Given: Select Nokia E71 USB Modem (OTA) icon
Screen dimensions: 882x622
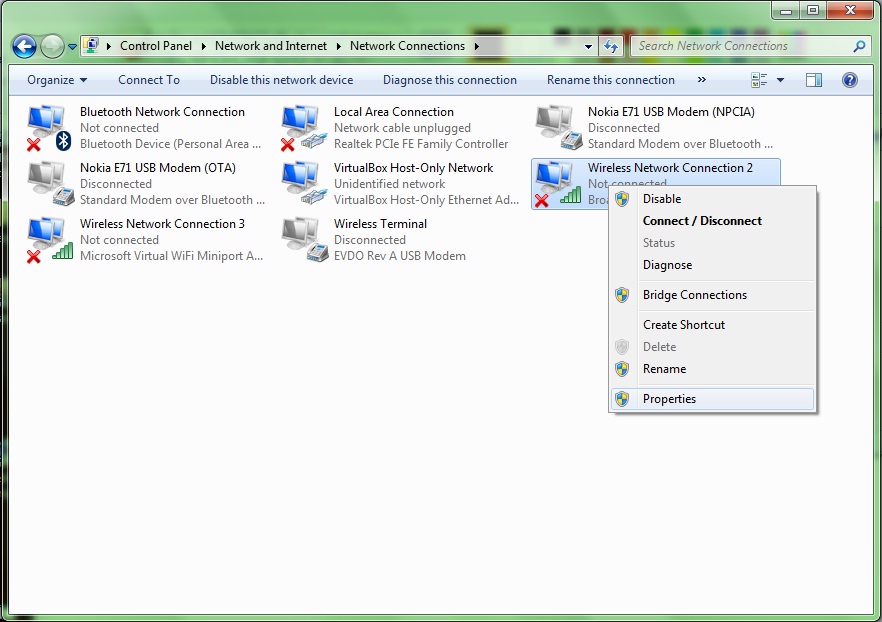Looking at the screenshot, I should (49, 183).
